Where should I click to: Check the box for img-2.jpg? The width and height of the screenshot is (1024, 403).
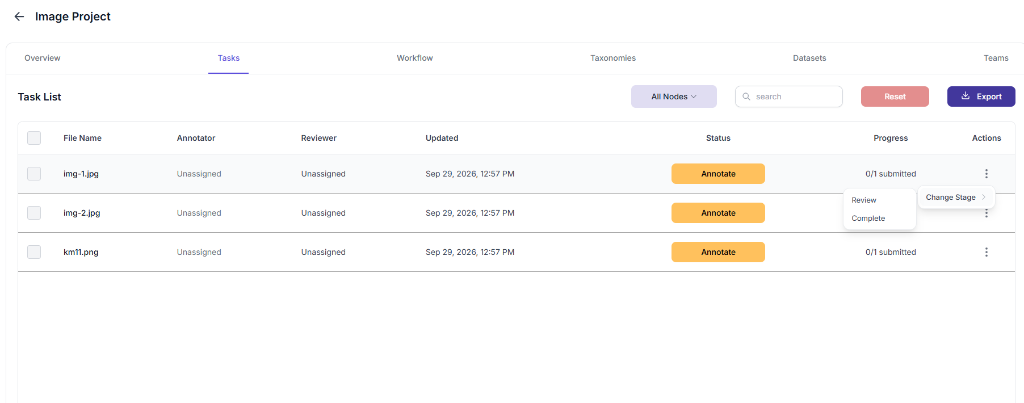(34, 213)
